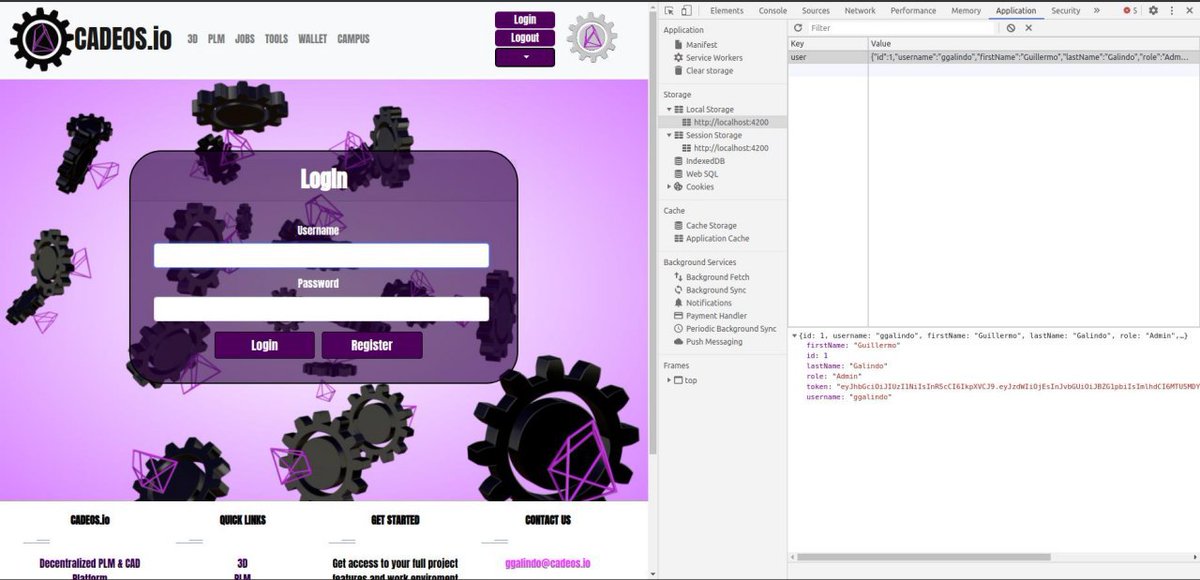Select the user key row in storage table
Image resolution: width=1200 pixels, height=580 pixels.
click(x=994, y=57)
